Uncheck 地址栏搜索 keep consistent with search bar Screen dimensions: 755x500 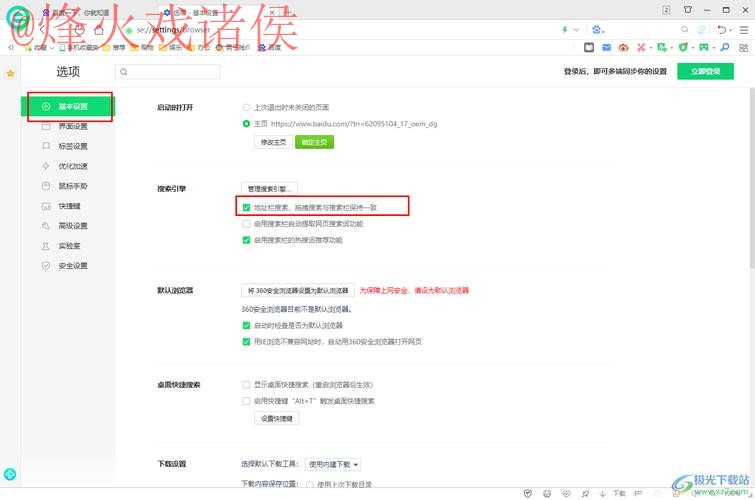point(246,208)
